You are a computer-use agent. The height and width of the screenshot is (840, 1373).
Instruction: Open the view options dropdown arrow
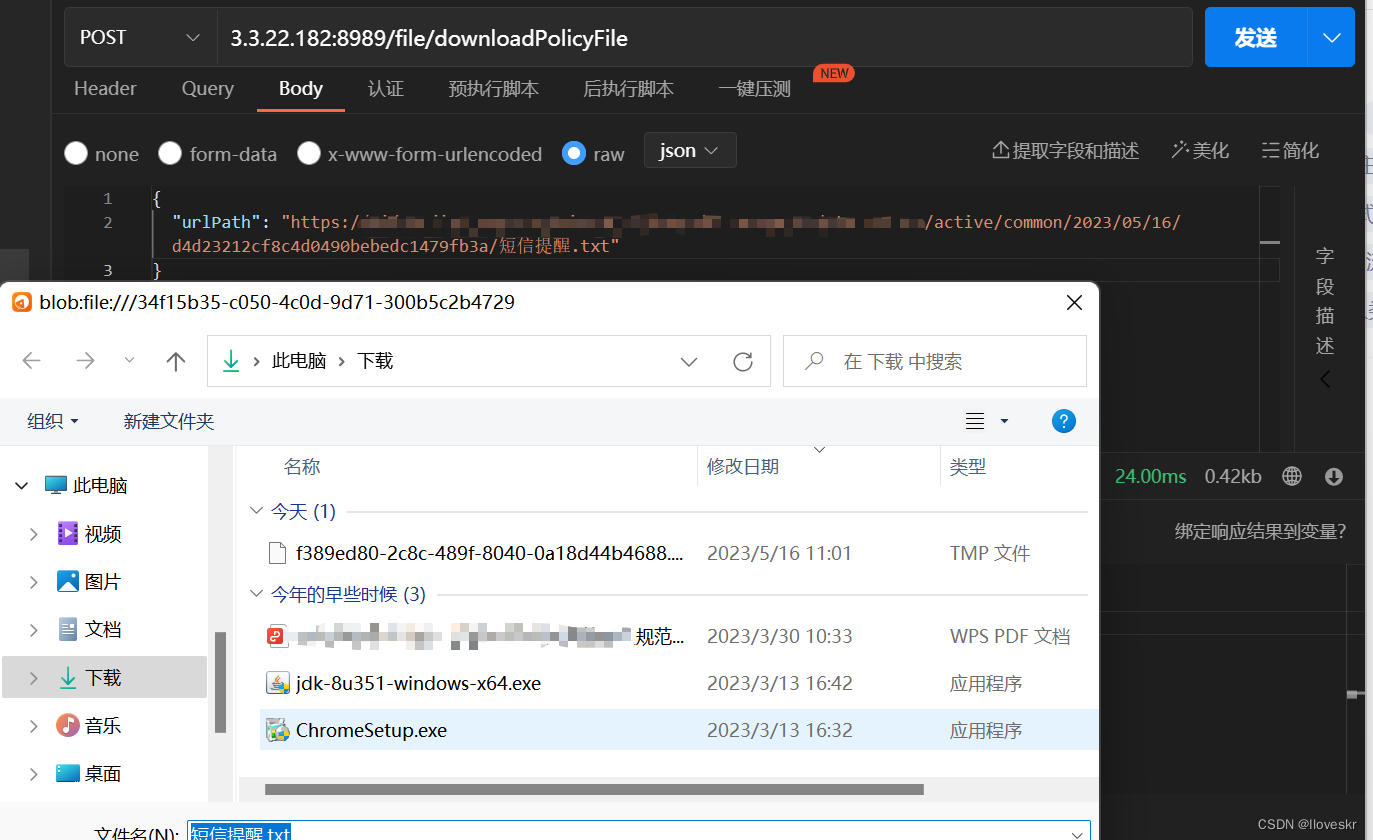[1005, 421]
